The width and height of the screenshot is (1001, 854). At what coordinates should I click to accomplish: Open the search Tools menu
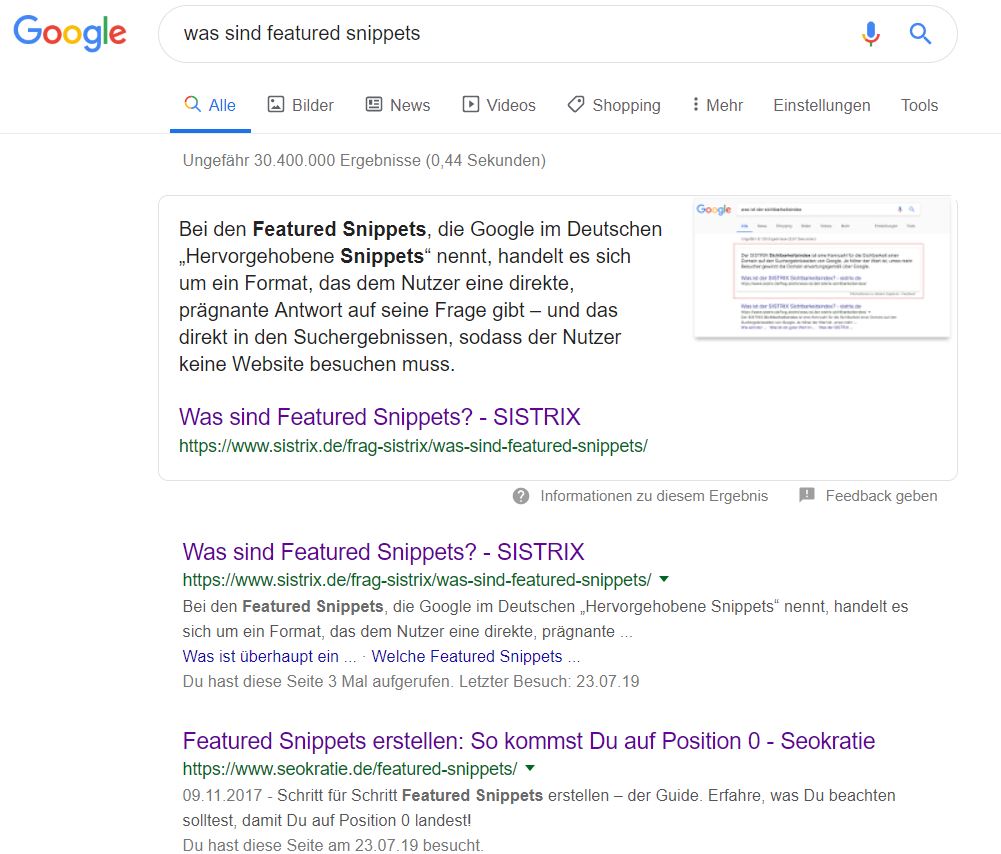919,105
